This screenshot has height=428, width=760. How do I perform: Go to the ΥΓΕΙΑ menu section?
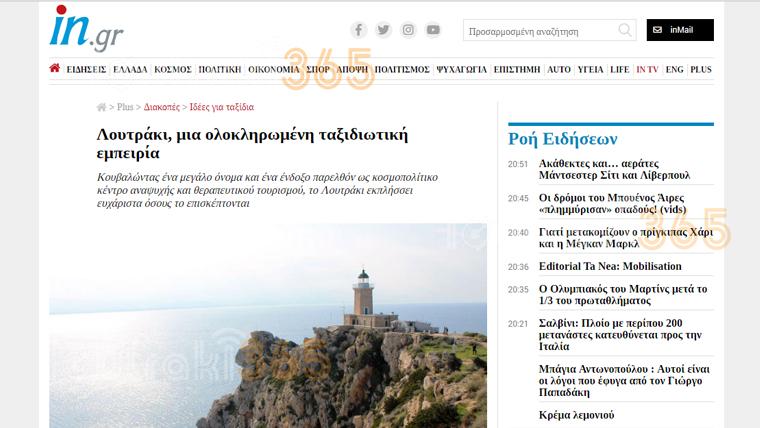coord(590,69)
